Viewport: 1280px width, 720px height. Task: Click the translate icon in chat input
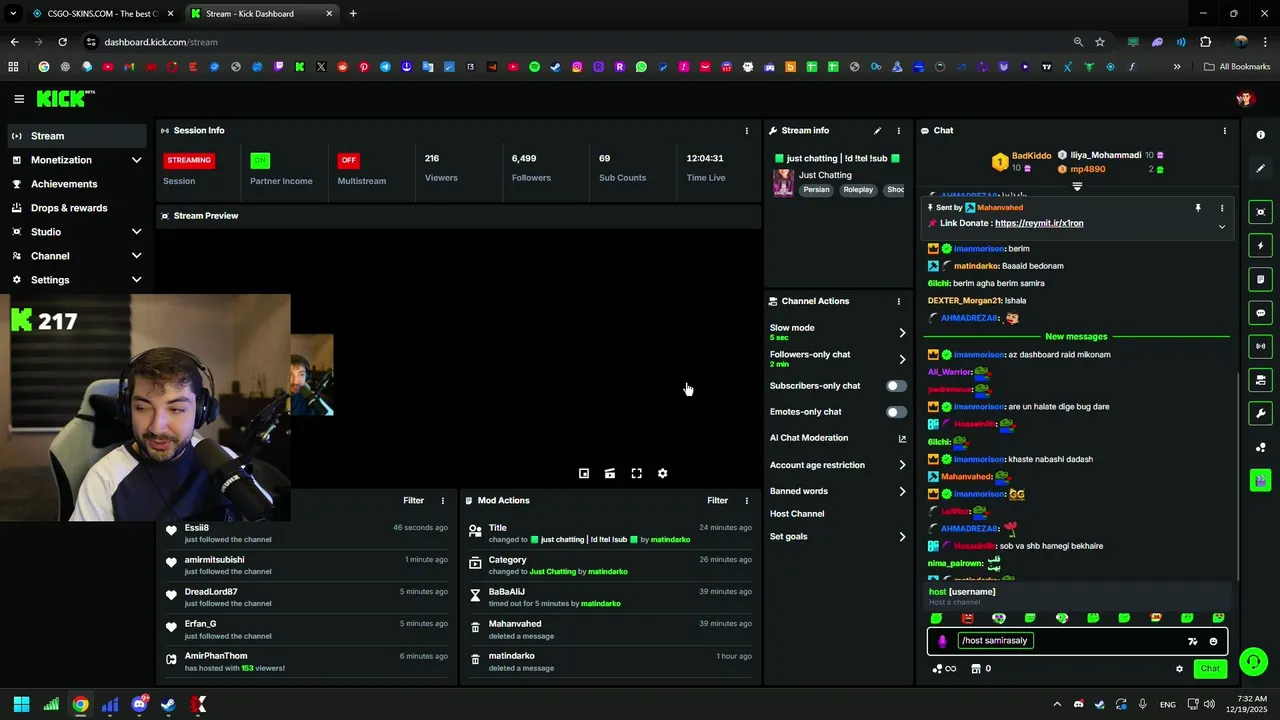[1192, 641]
